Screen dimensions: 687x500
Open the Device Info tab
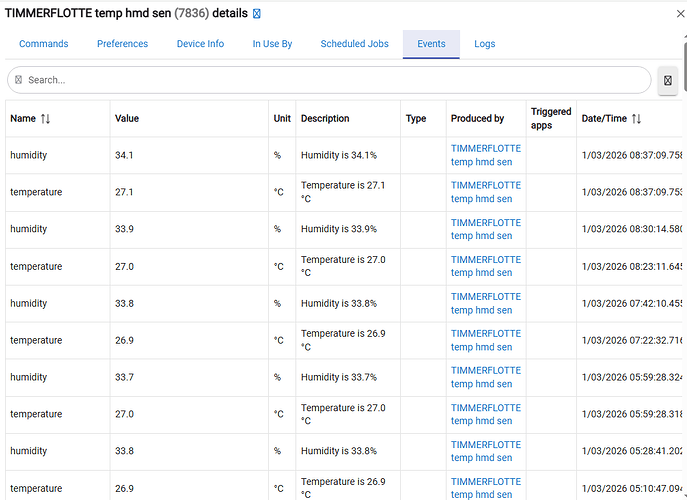200,44
